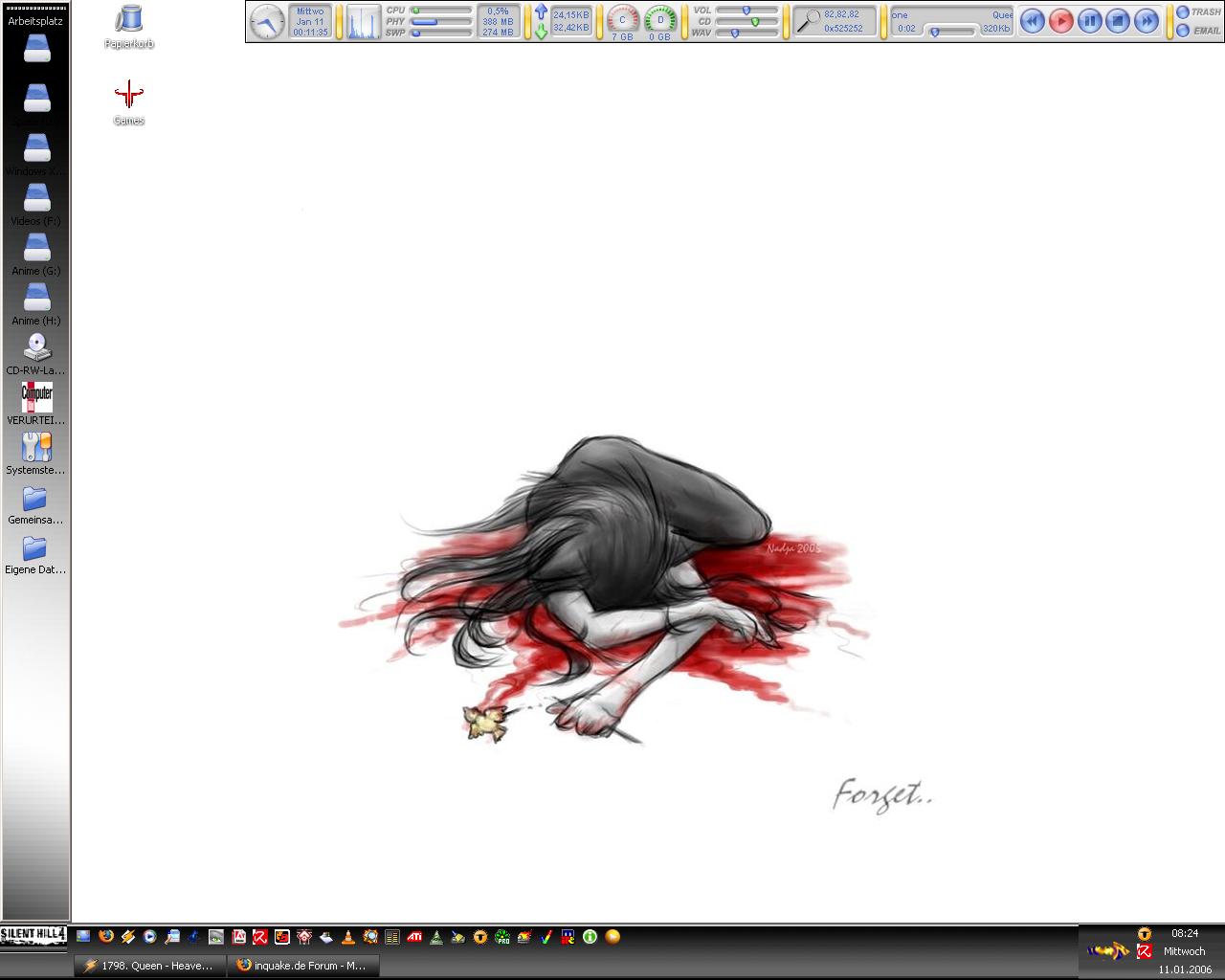This screenshot has width=1225, height=980.
Task: Skip to previous track
Action: pyautogui.click(x=1032, y=21)
